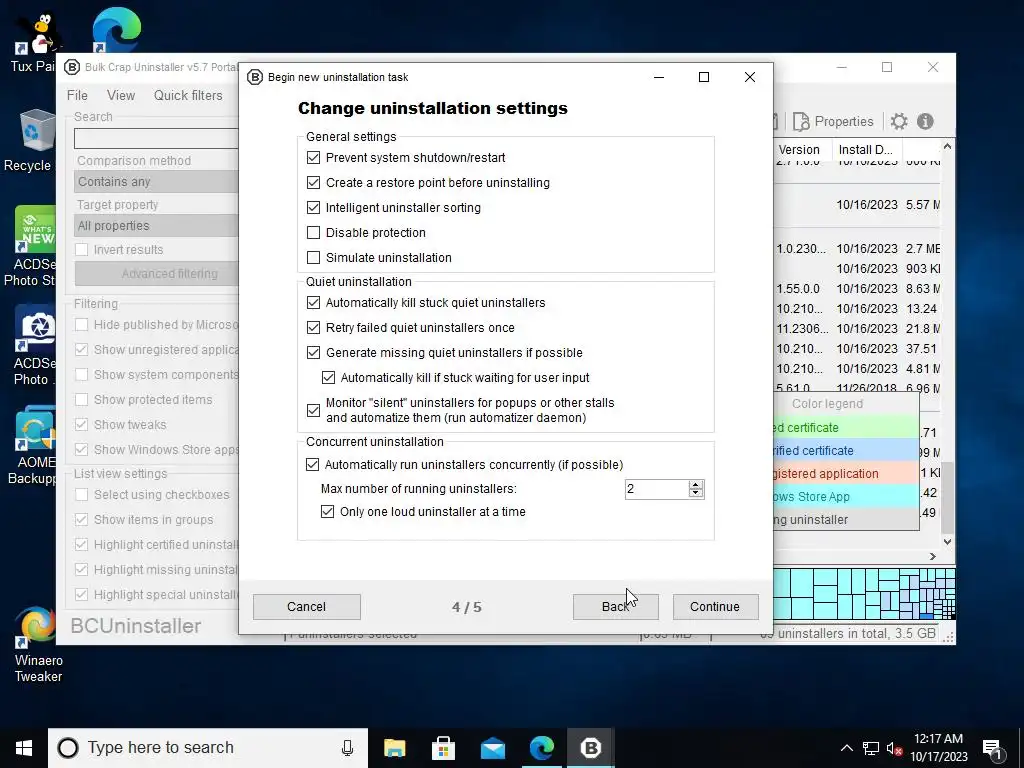Click the blue certificate color legend entry
This screenshot has height=768, width=1024.
point(846,451)
